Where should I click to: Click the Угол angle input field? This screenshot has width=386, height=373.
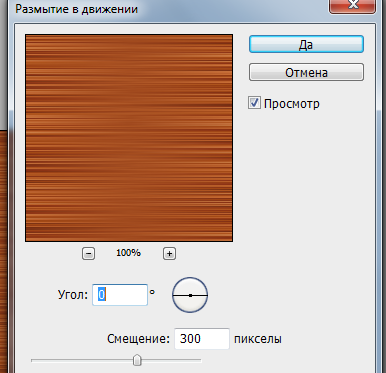tap(120, 295)
